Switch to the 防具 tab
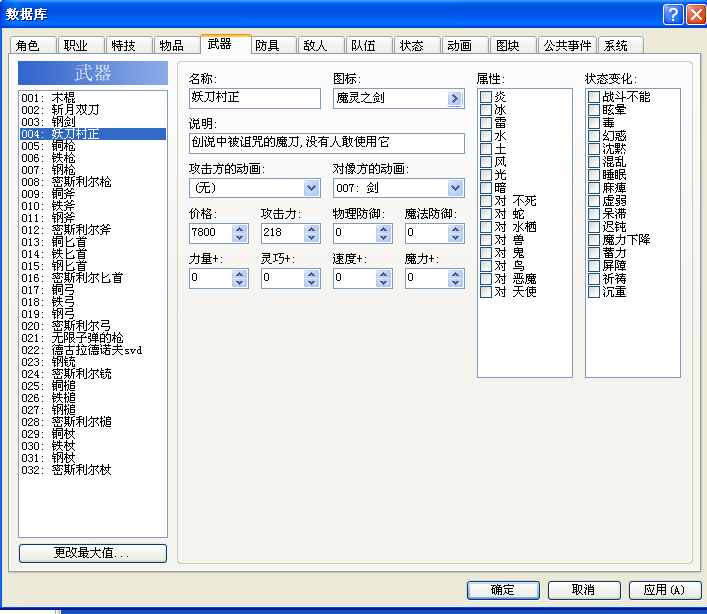The width and height of the screenshot is (707, 614). click(x=273, y=46)
